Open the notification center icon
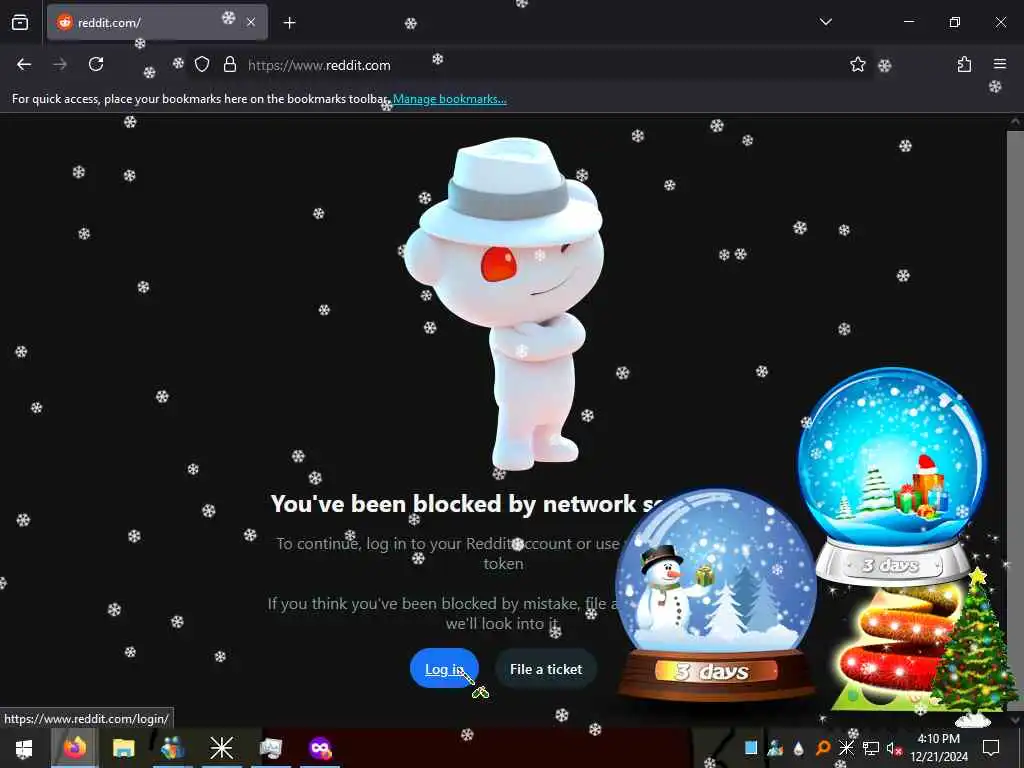This screenshot has width=1024, height=768. (991, 748)
